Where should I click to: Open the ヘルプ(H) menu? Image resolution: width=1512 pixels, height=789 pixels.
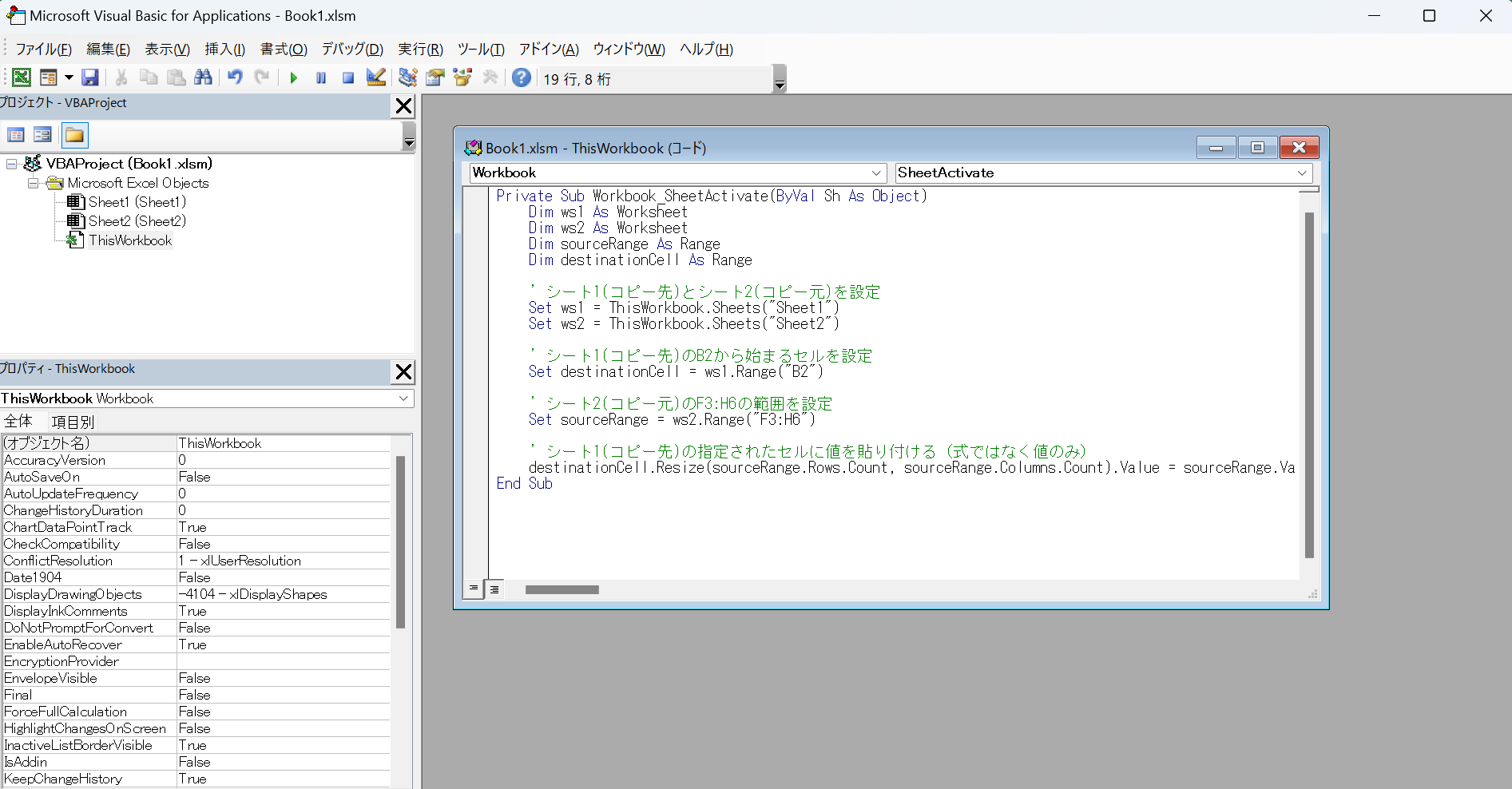[x=706, y=50]
